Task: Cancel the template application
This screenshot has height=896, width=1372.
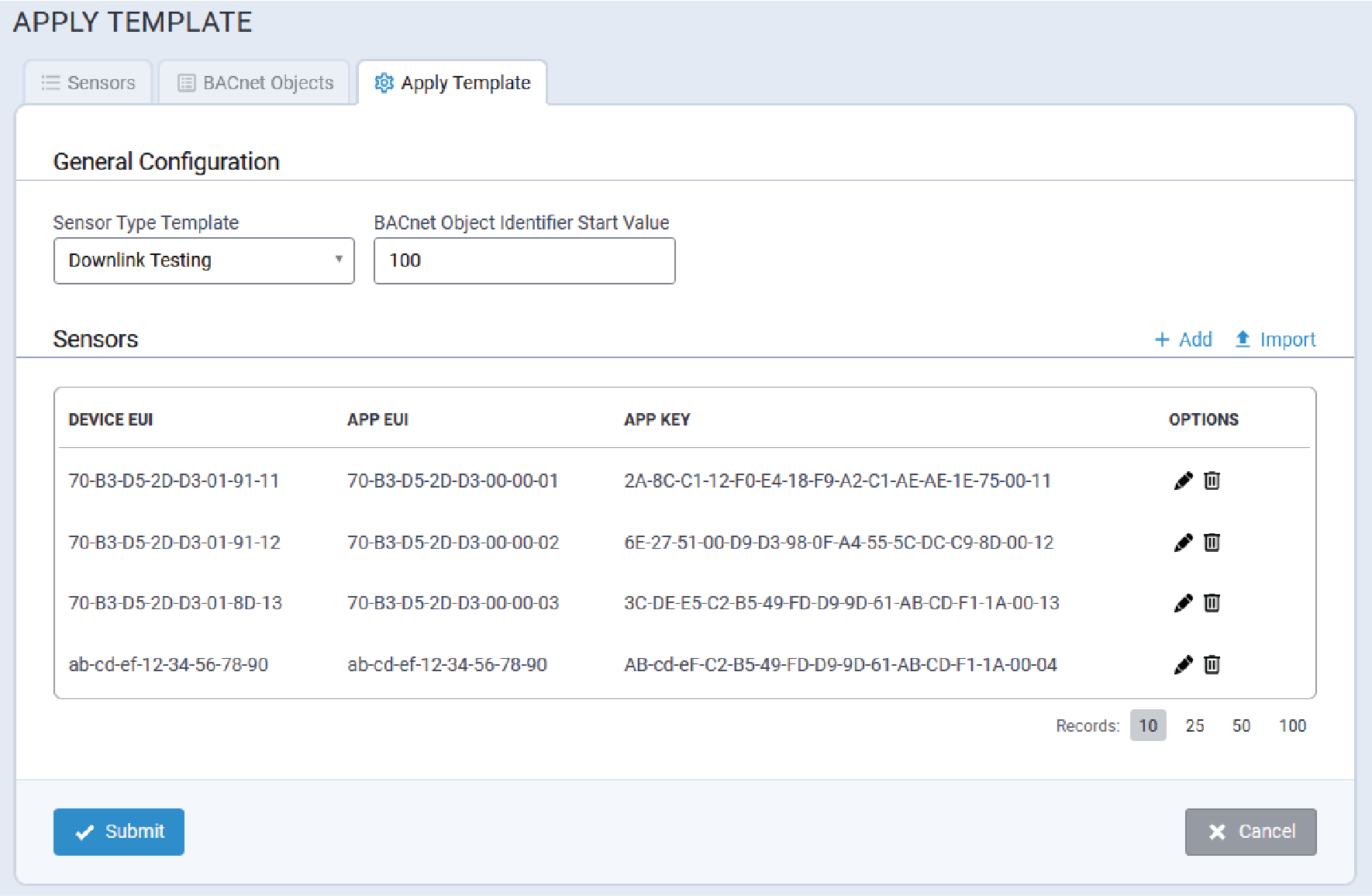Action: [1250, 832]
